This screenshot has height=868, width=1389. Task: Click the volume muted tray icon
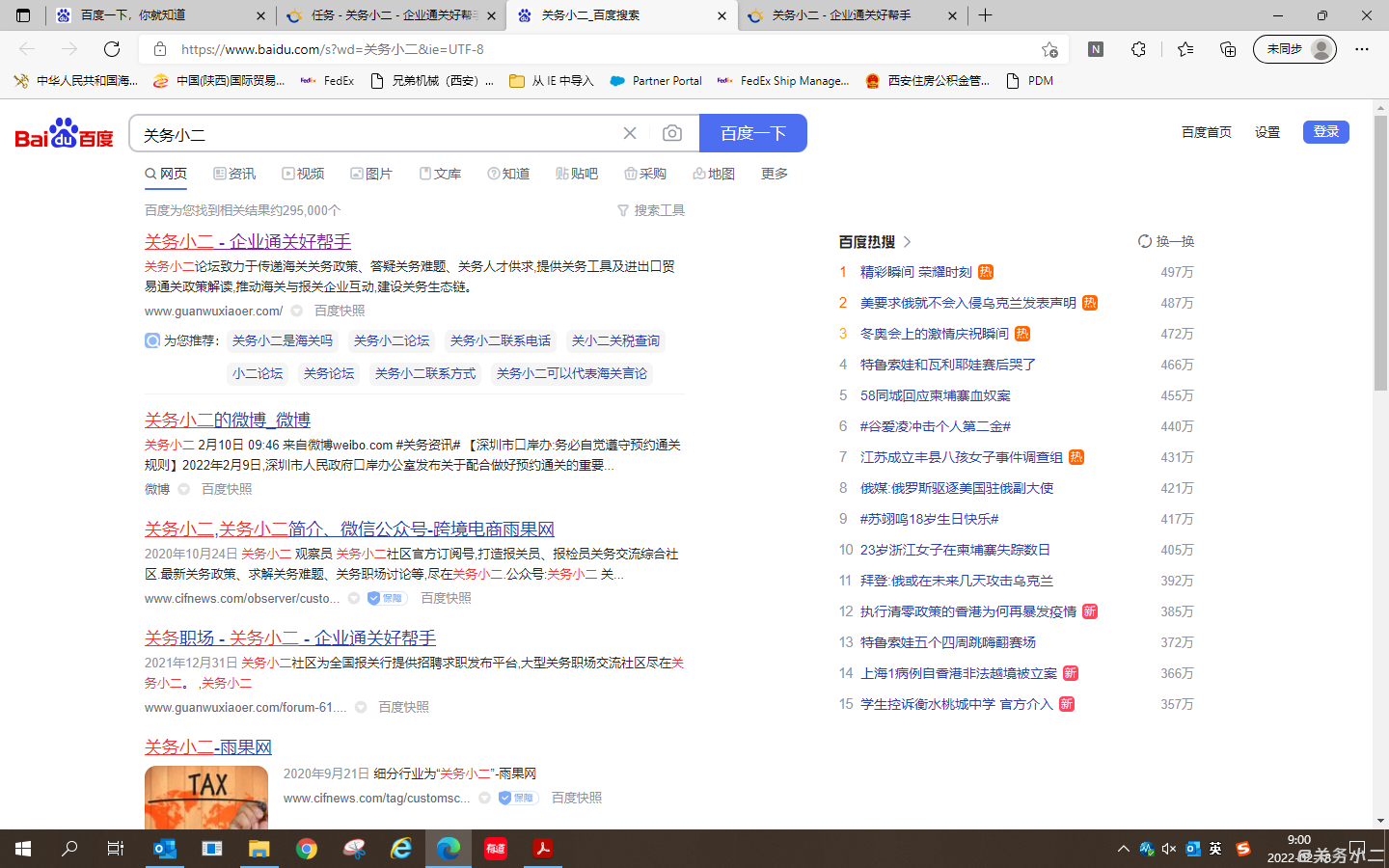(x=1169, y=849)
